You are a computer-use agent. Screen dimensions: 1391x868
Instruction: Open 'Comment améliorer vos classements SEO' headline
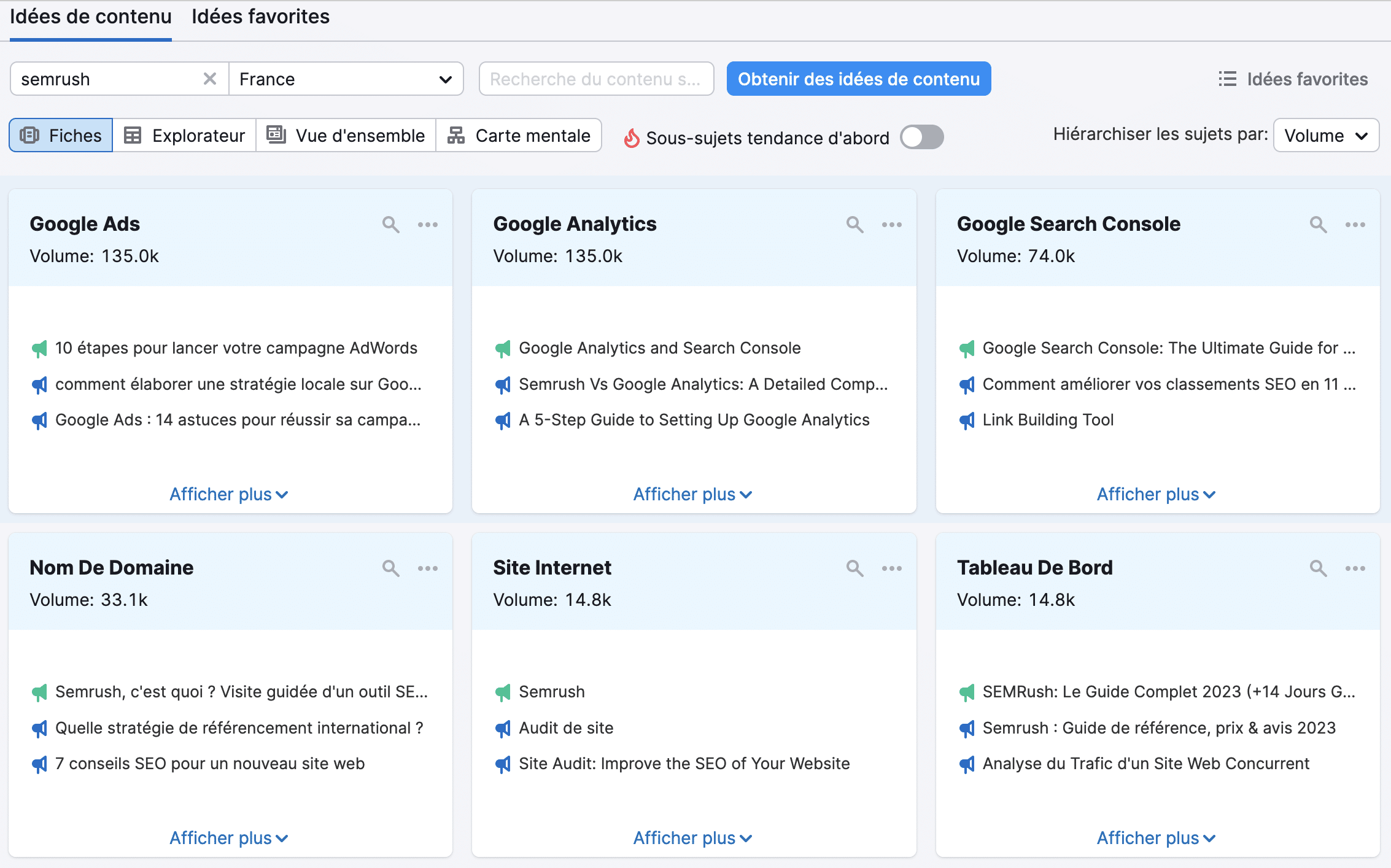pyautogui.click(x=1169, y=384)
